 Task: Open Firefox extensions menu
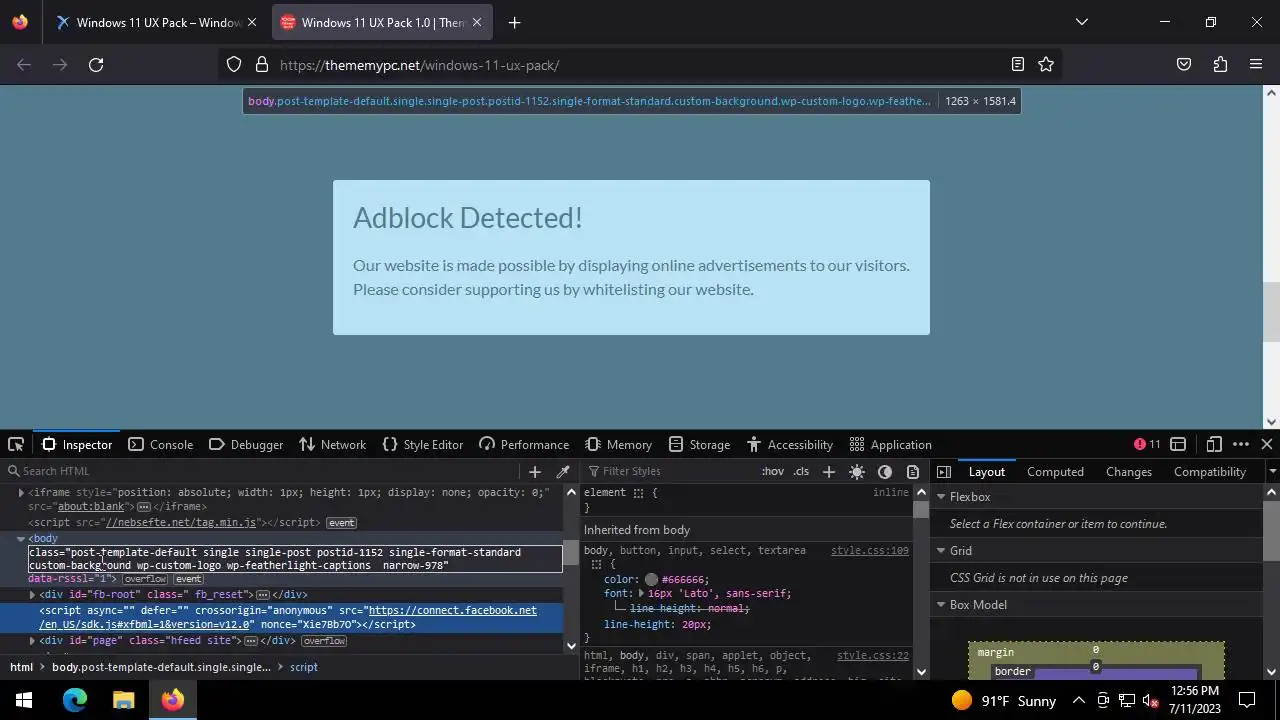click(x=1220, y=65)
